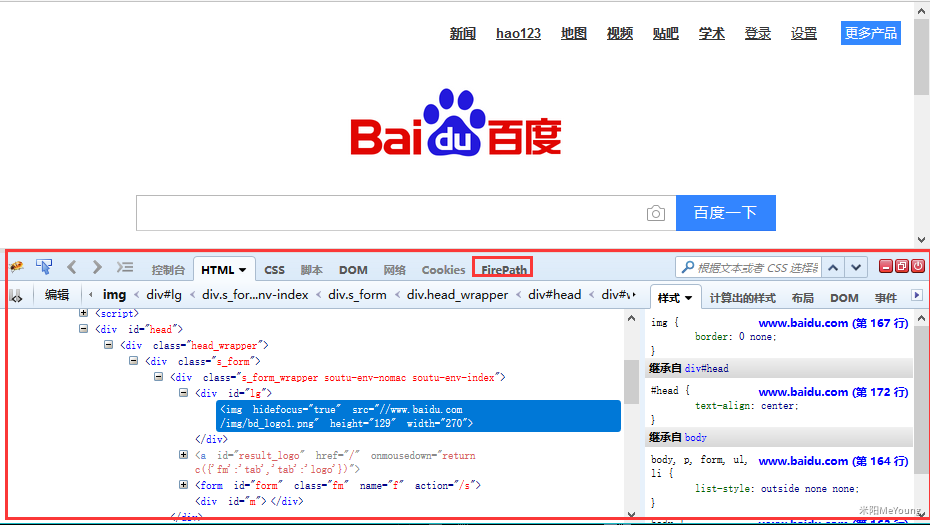930x525 pixels.
Task: Open the 更多产品 button
Action: [871, 33]
